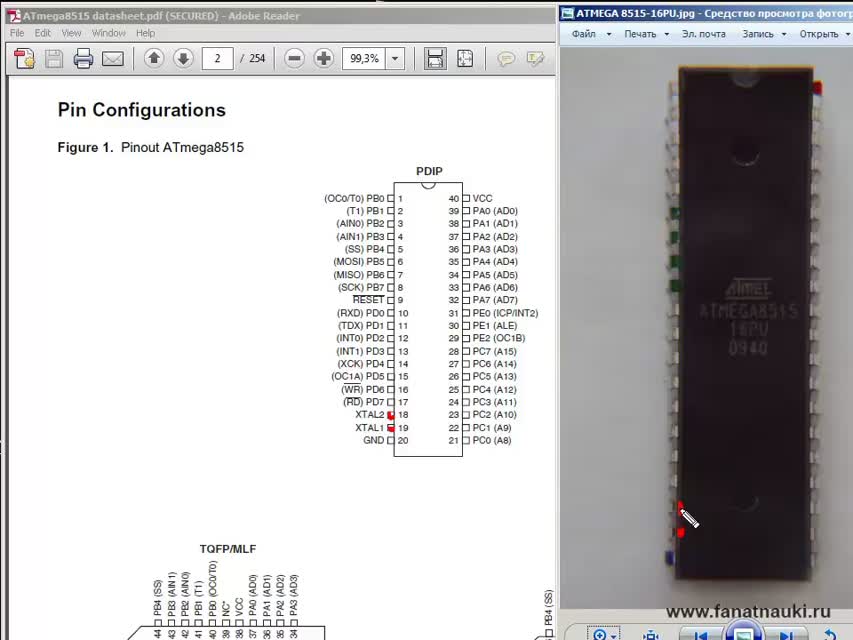Click the '(SCK) PB7' pin label
853x640 pixels.
click(361, 287)
